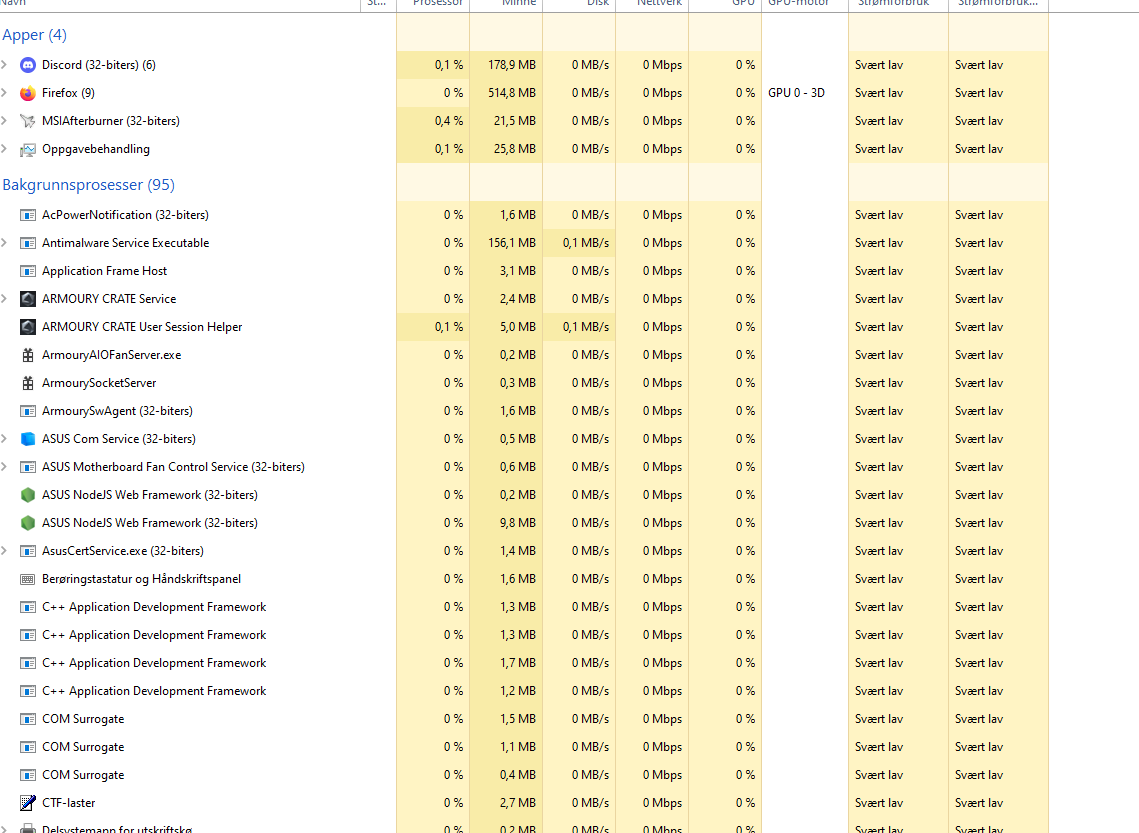Expand the Antimalware Service Executable row
1139x833 pixels.
[x=4, y=243]
